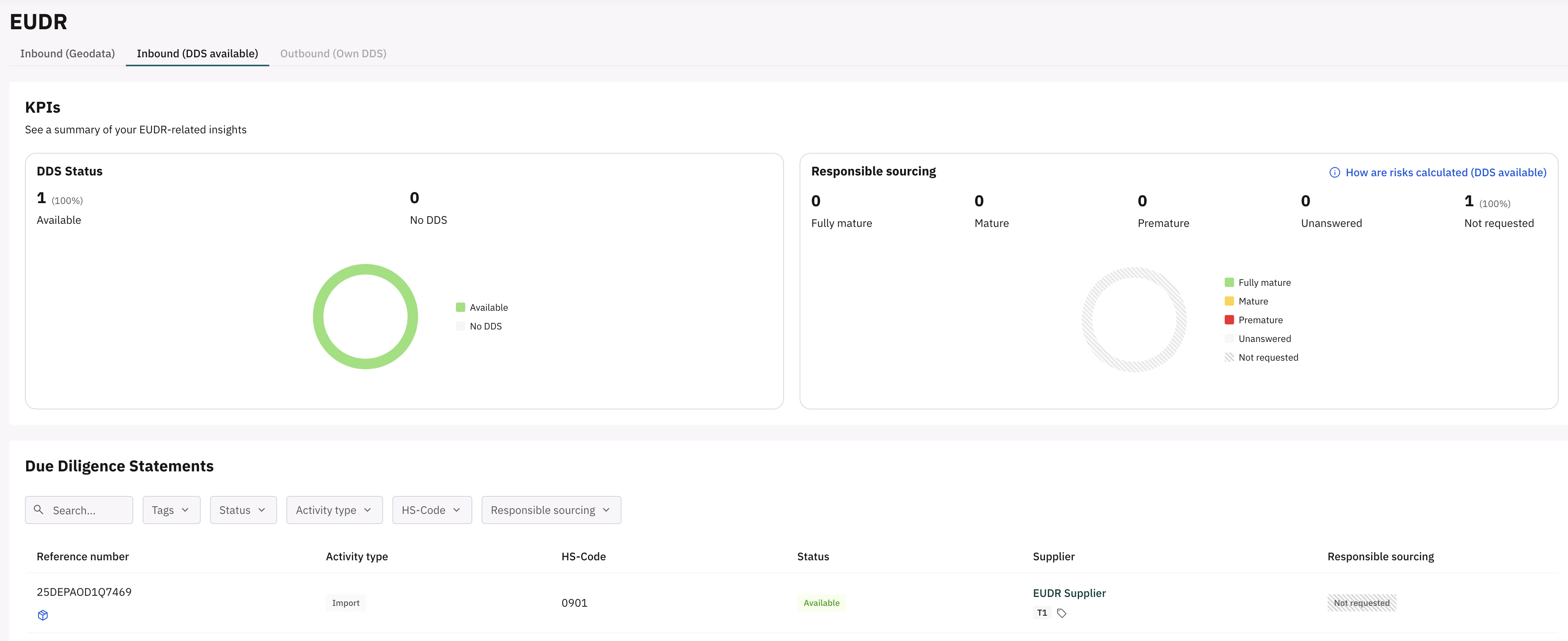Click the Reference number column header
This screenshot has height=641, width=1568.
pos(83,556)
